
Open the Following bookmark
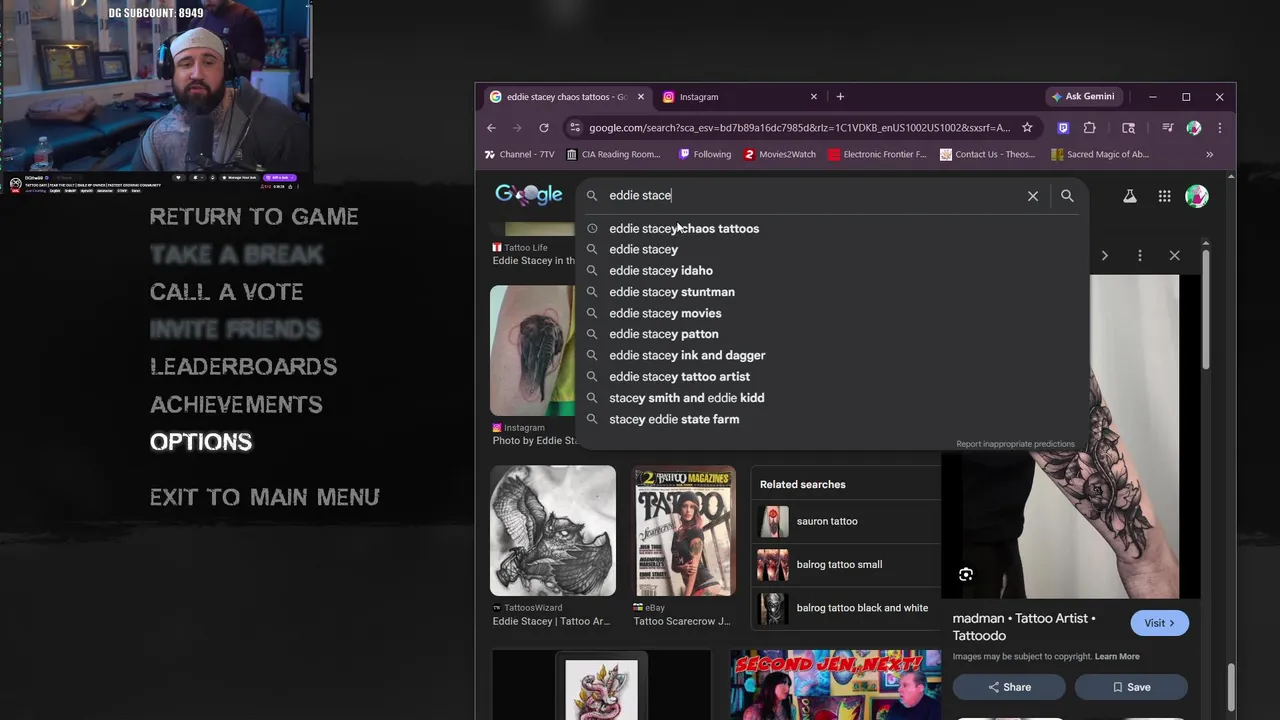pyautogui.click(x=705, y=155)
